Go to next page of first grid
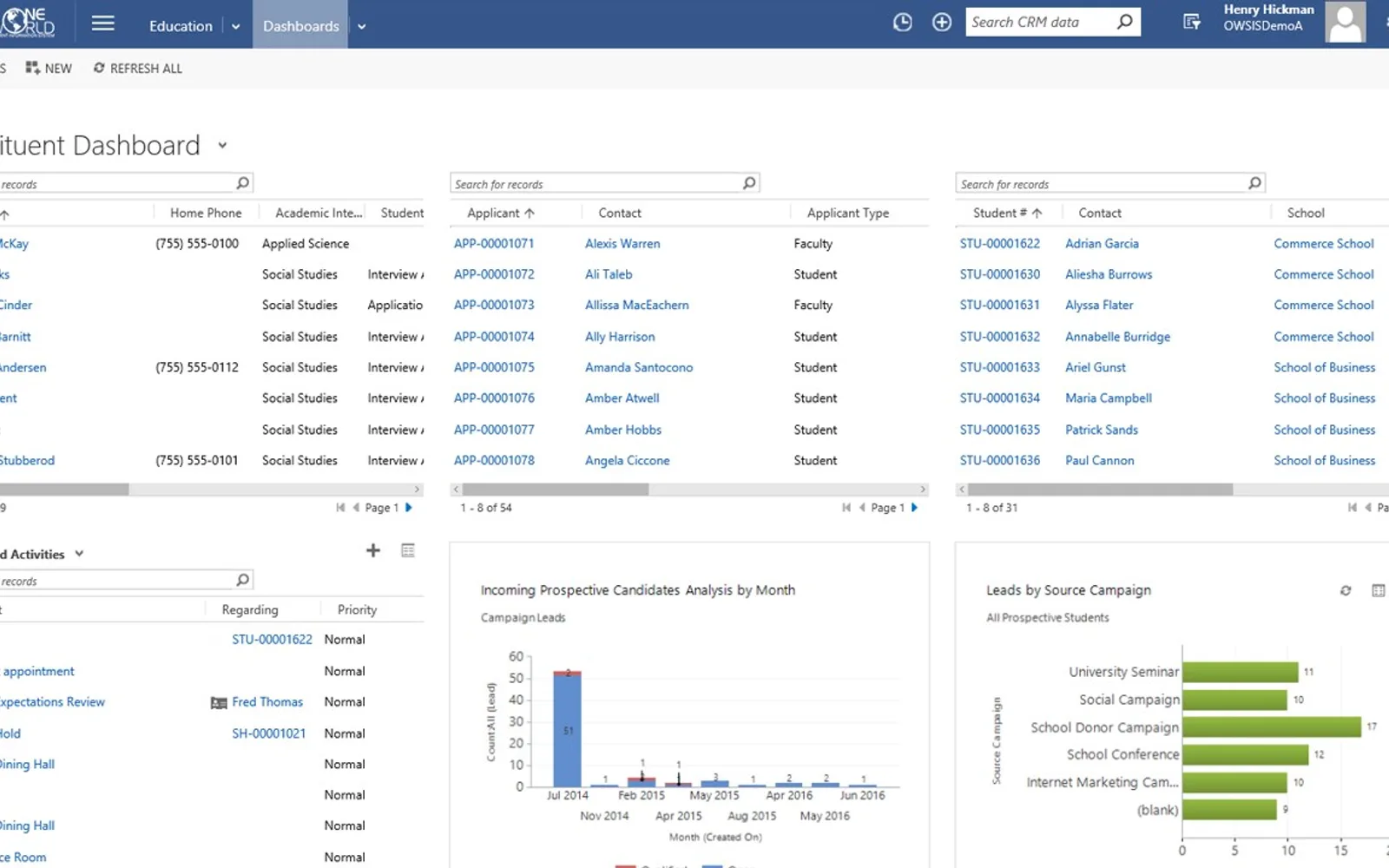Image resolution: width=1389 pixels, height=868 pixels. coord(409,508)
